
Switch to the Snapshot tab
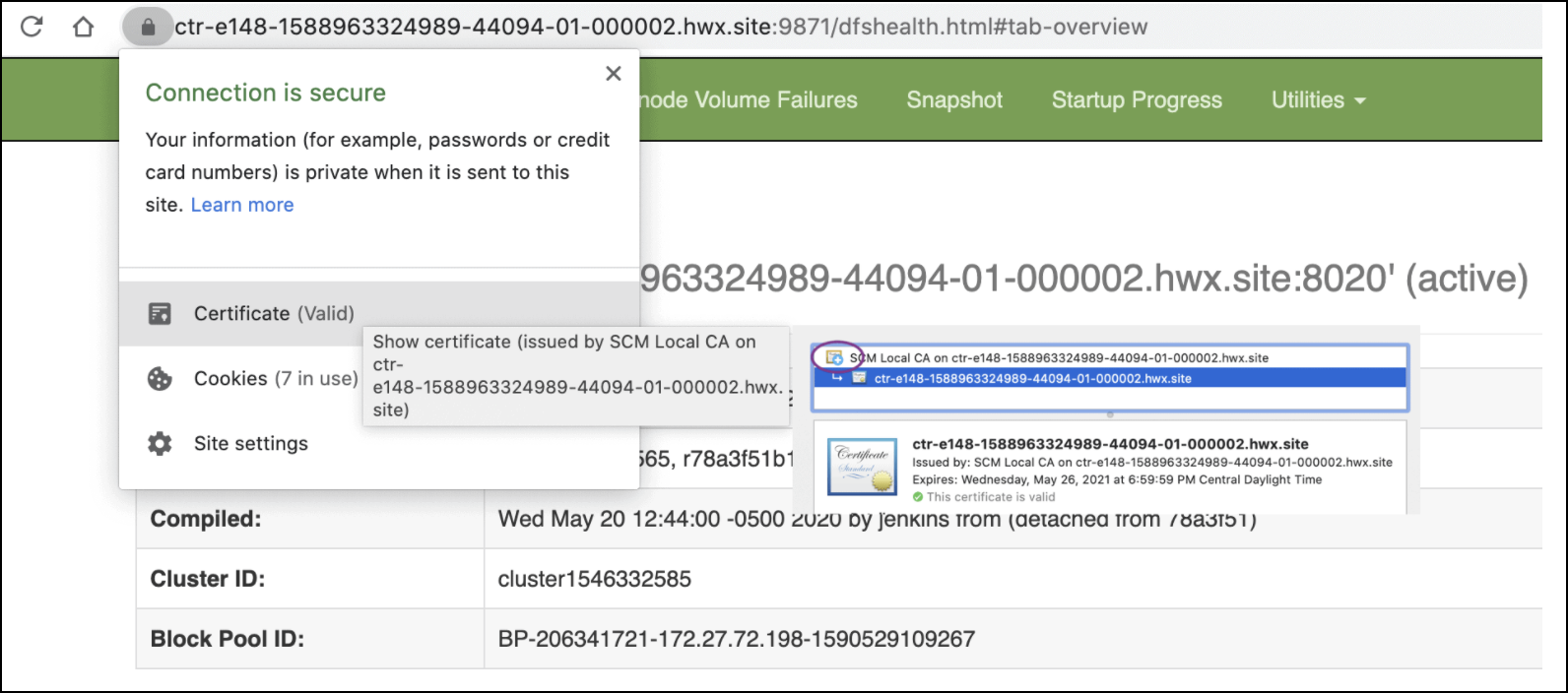(x=953, y=100)
